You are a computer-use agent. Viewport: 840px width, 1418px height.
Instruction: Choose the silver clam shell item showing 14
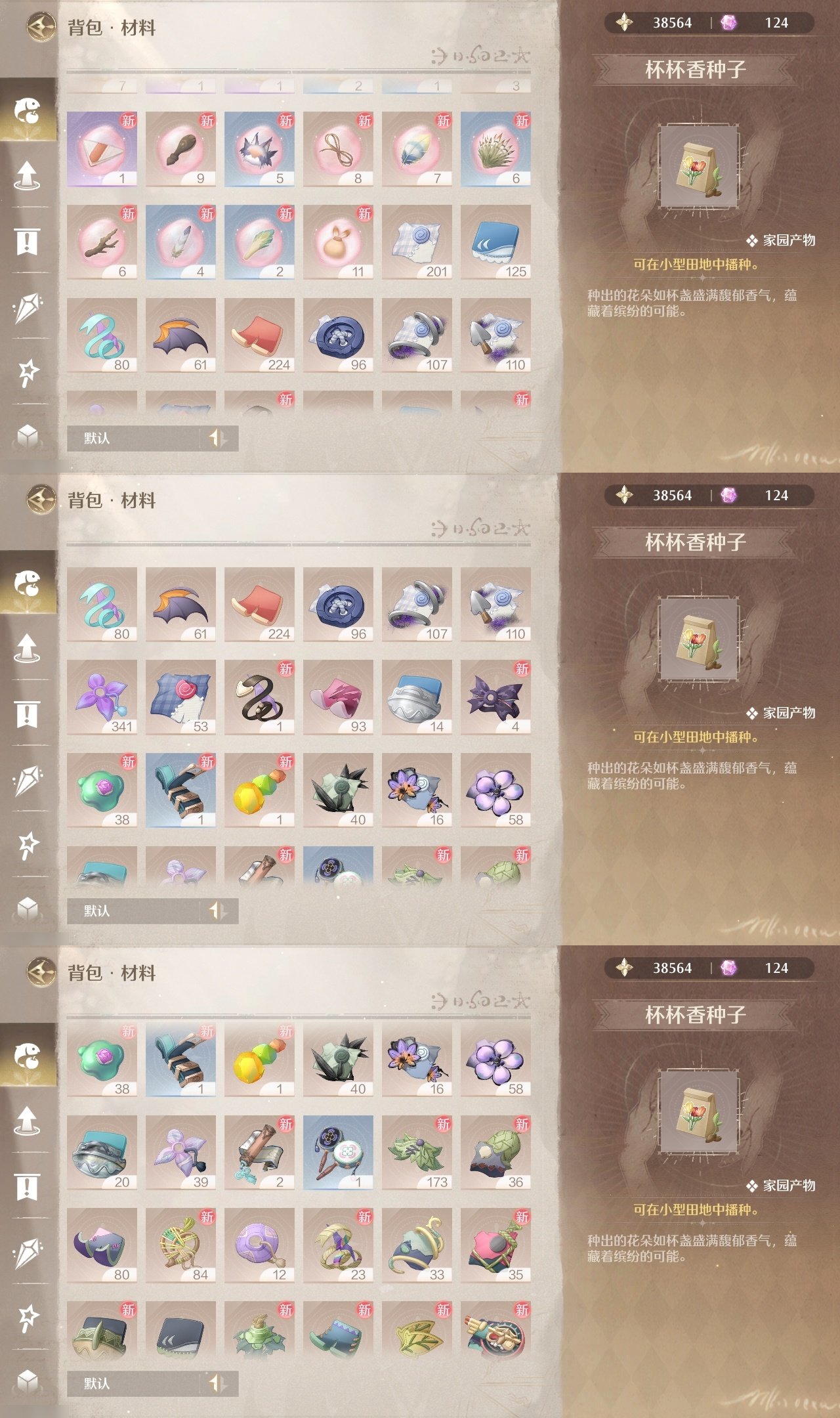[x=417, y=697]
